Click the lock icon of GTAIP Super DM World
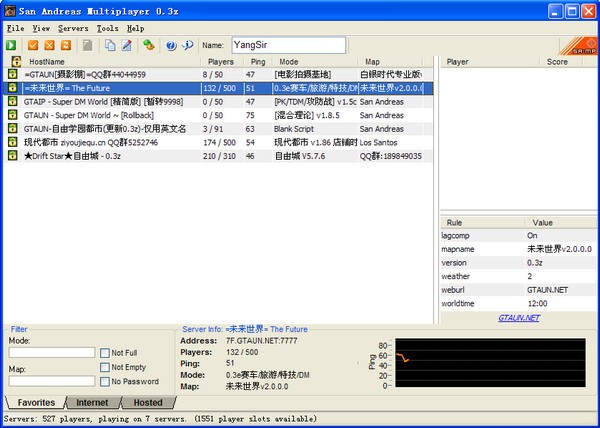This screenshot has height=428, width=600. pos(13,101)
